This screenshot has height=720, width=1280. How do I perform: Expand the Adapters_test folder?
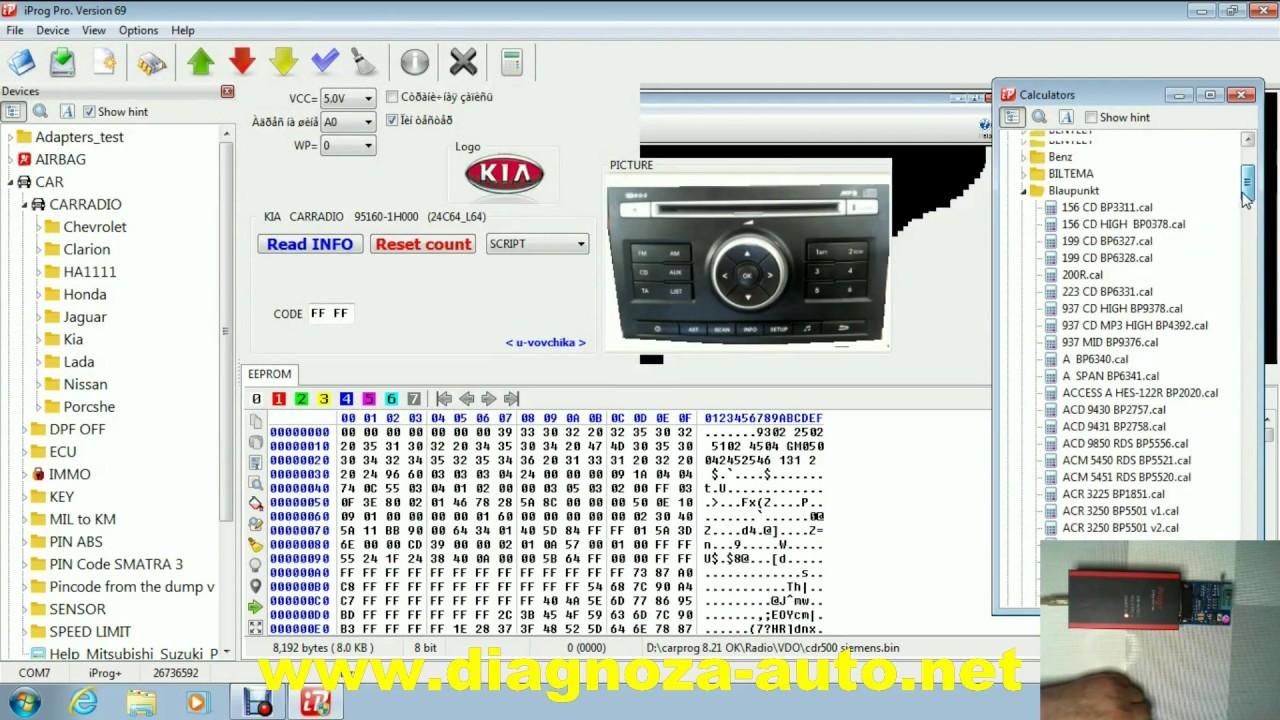(x=11, y=137)
